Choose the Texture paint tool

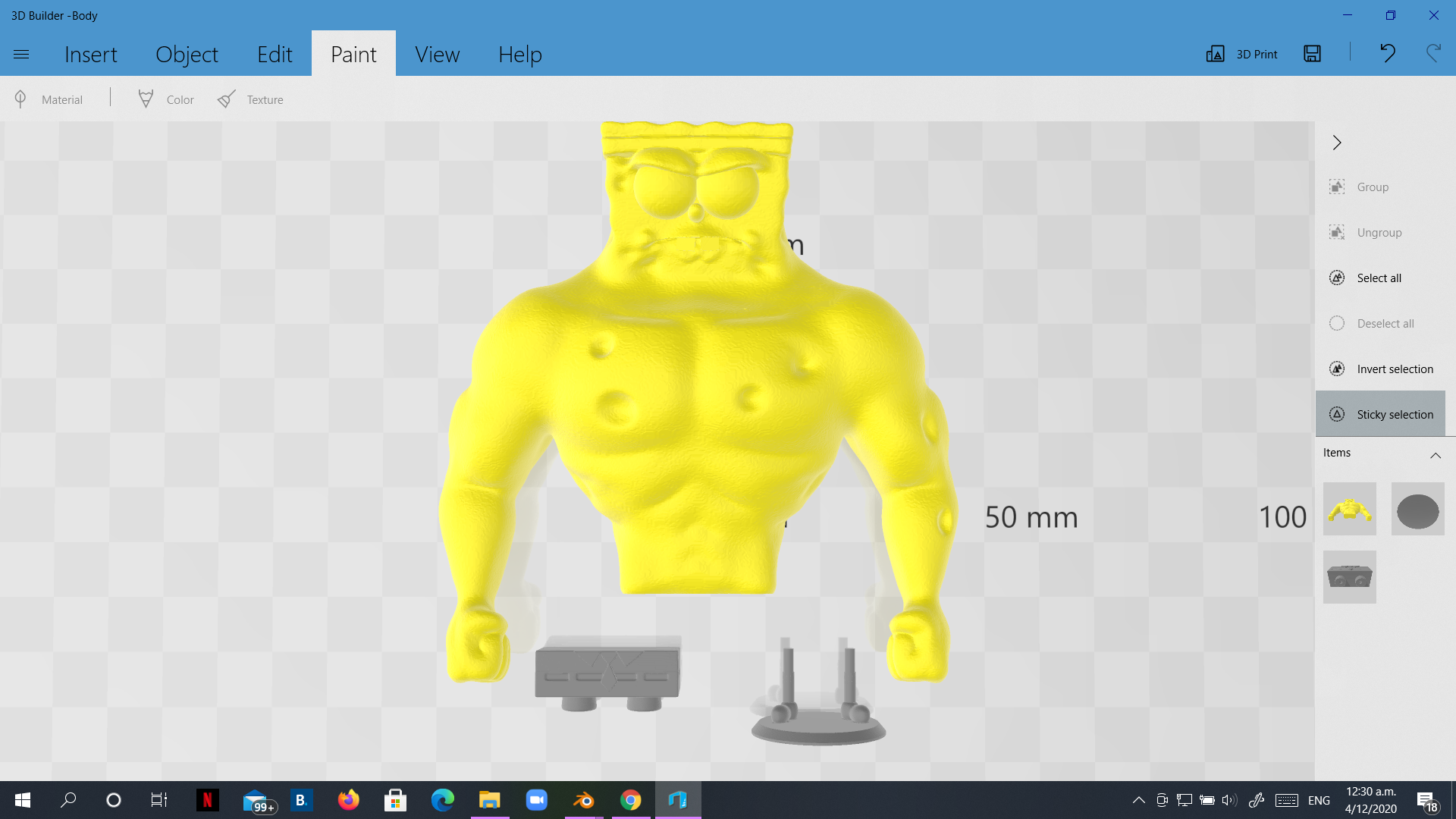coord(250,99)
